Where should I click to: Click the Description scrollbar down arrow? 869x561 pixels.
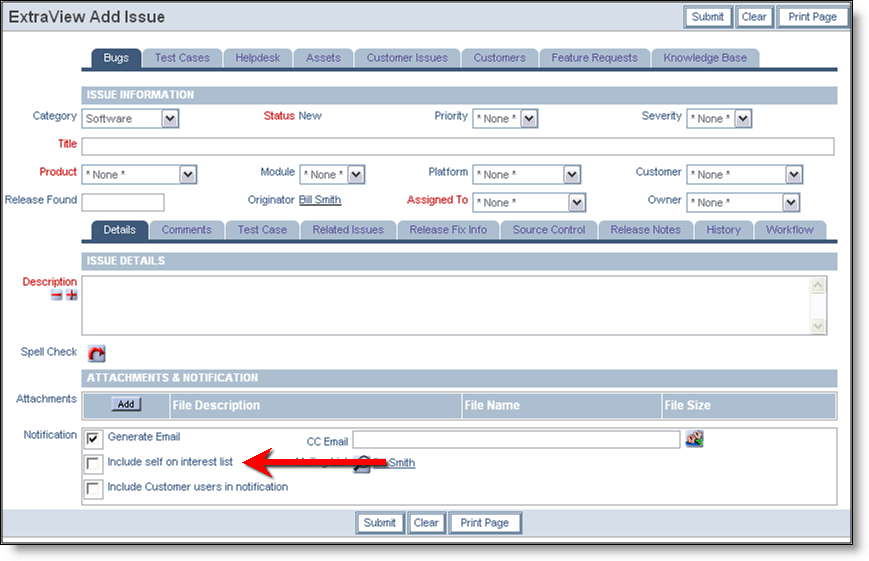point(818,326)
